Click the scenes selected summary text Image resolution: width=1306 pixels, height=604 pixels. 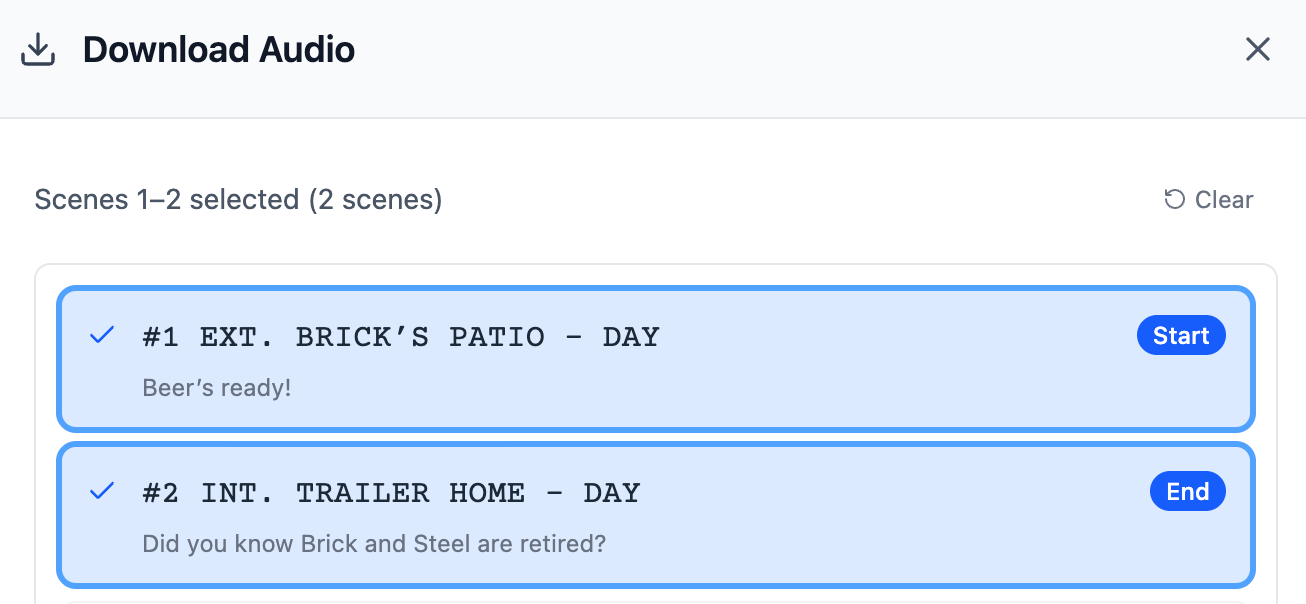[x=238, y=199]
